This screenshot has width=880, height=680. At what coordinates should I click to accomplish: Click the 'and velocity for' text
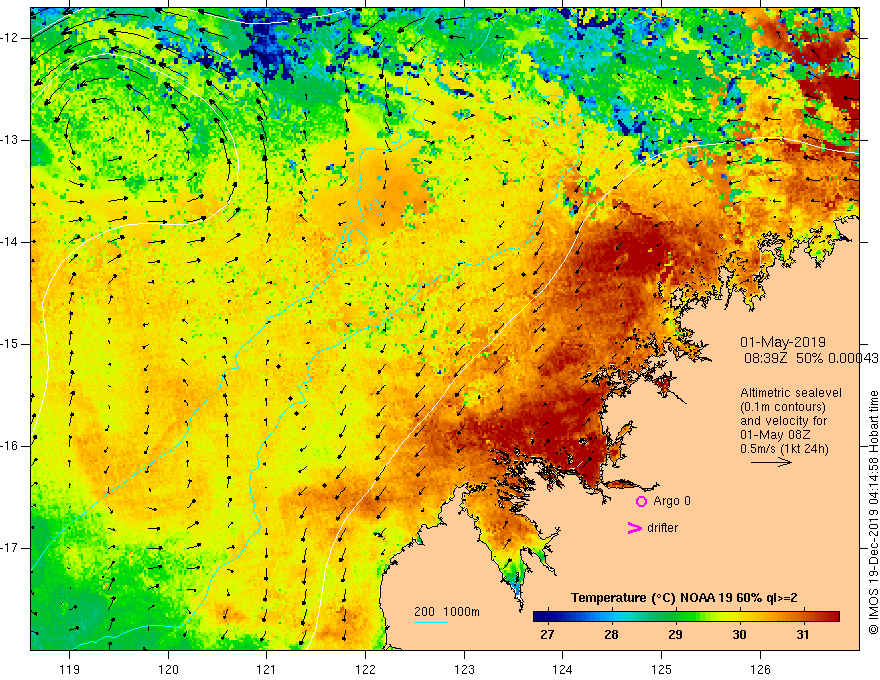tap(783, 421)
